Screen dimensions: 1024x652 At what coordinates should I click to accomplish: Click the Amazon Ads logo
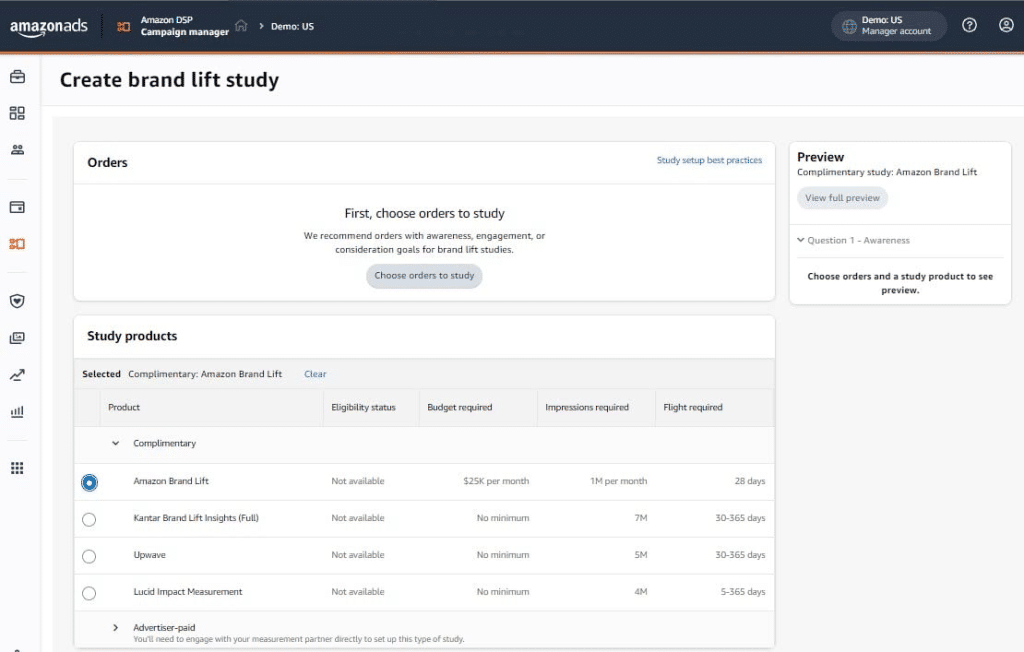click(49, 27)
